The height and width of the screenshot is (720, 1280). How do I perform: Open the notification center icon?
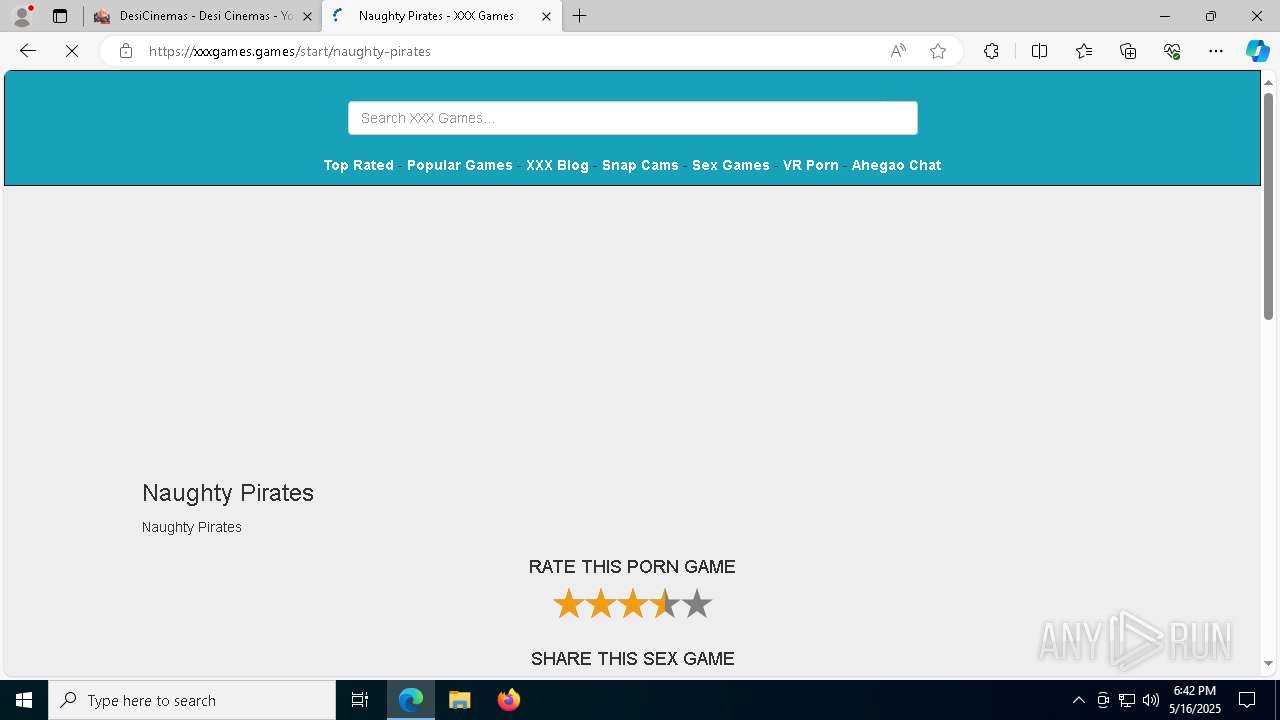(x=1247, y=700)
